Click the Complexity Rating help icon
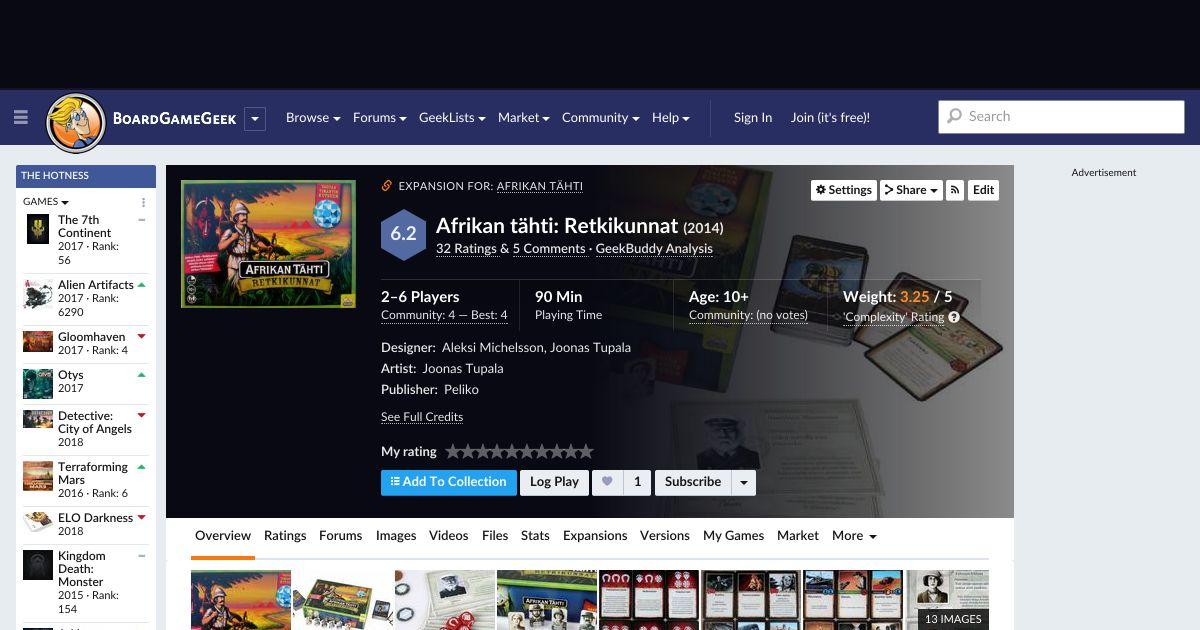The height and width of the screenshot is (630, 1200). [954, 317]
